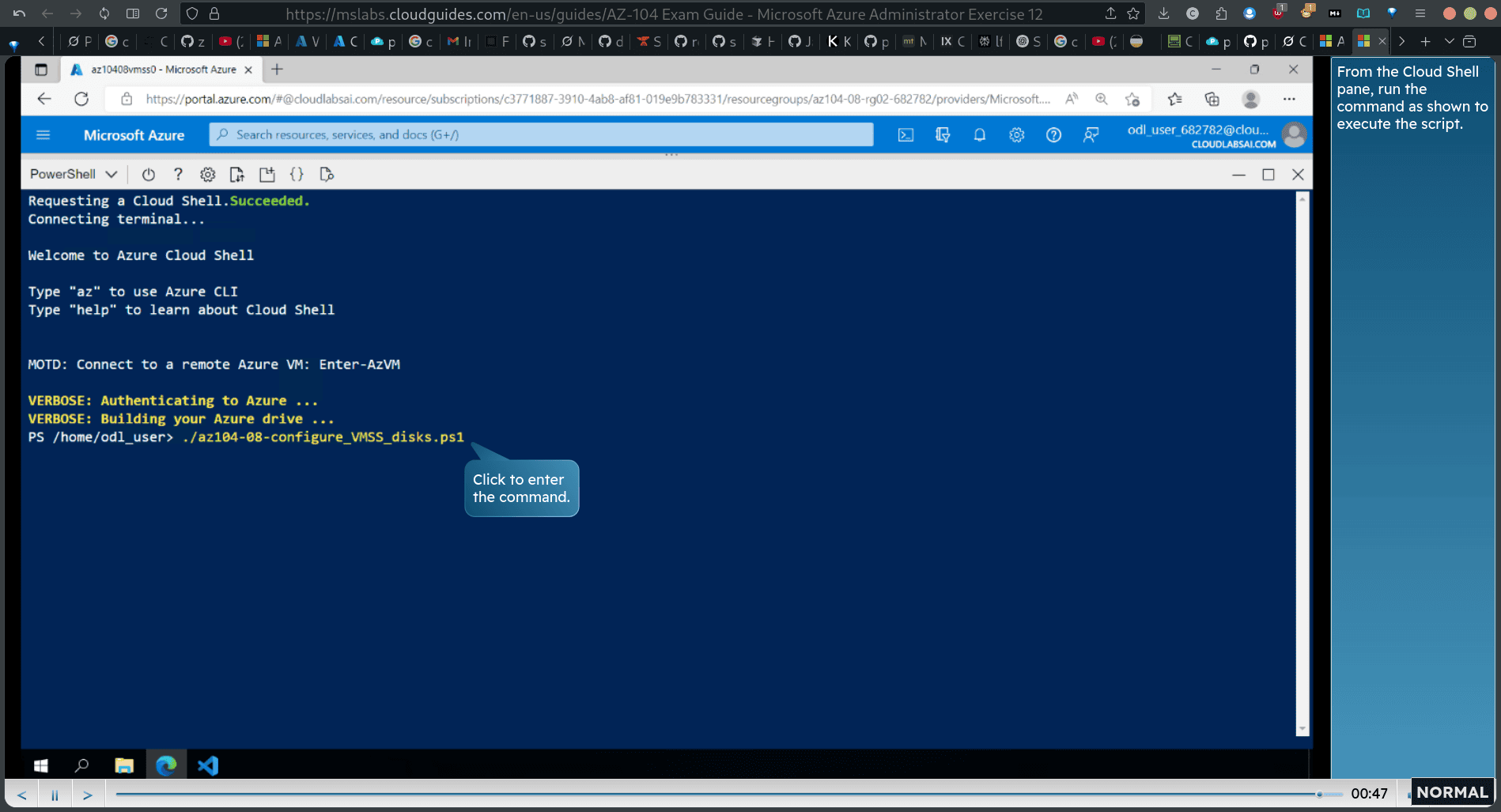Open Edge tab actions menu icon
This screenshot has width=1501, height=812.
[x=41, y=70]
